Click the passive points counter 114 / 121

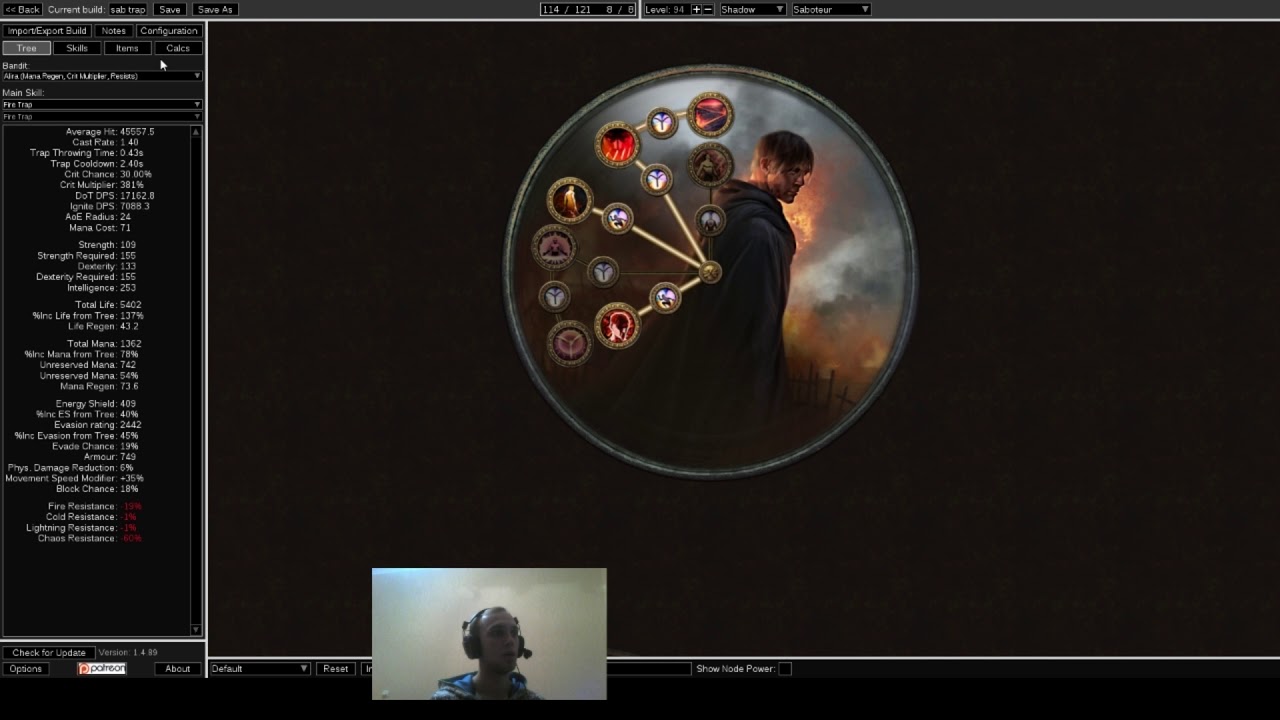[587, 9]
